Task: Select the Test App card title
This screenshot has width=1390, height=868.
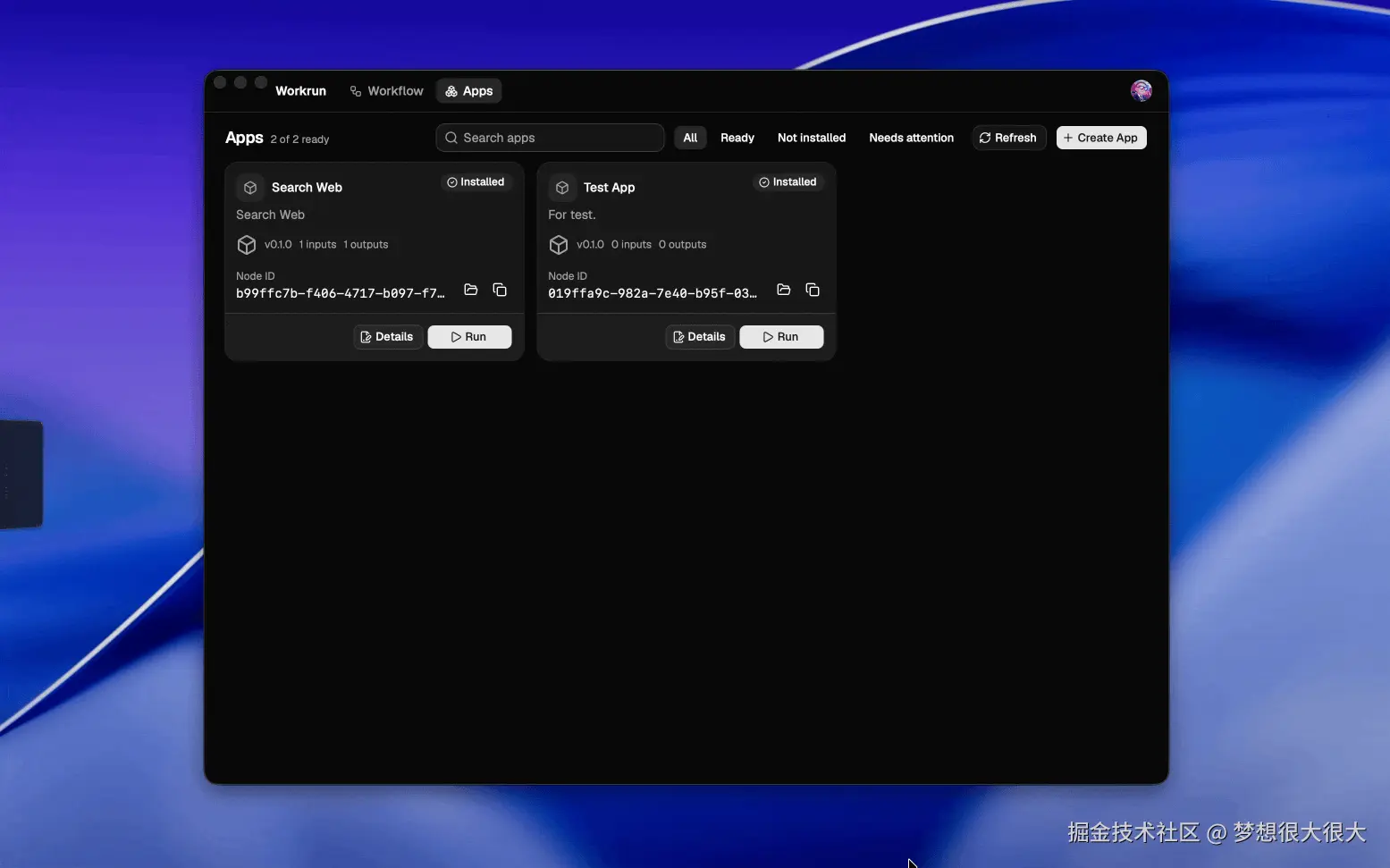Action: pyautogui.click(x=609, y=188)
